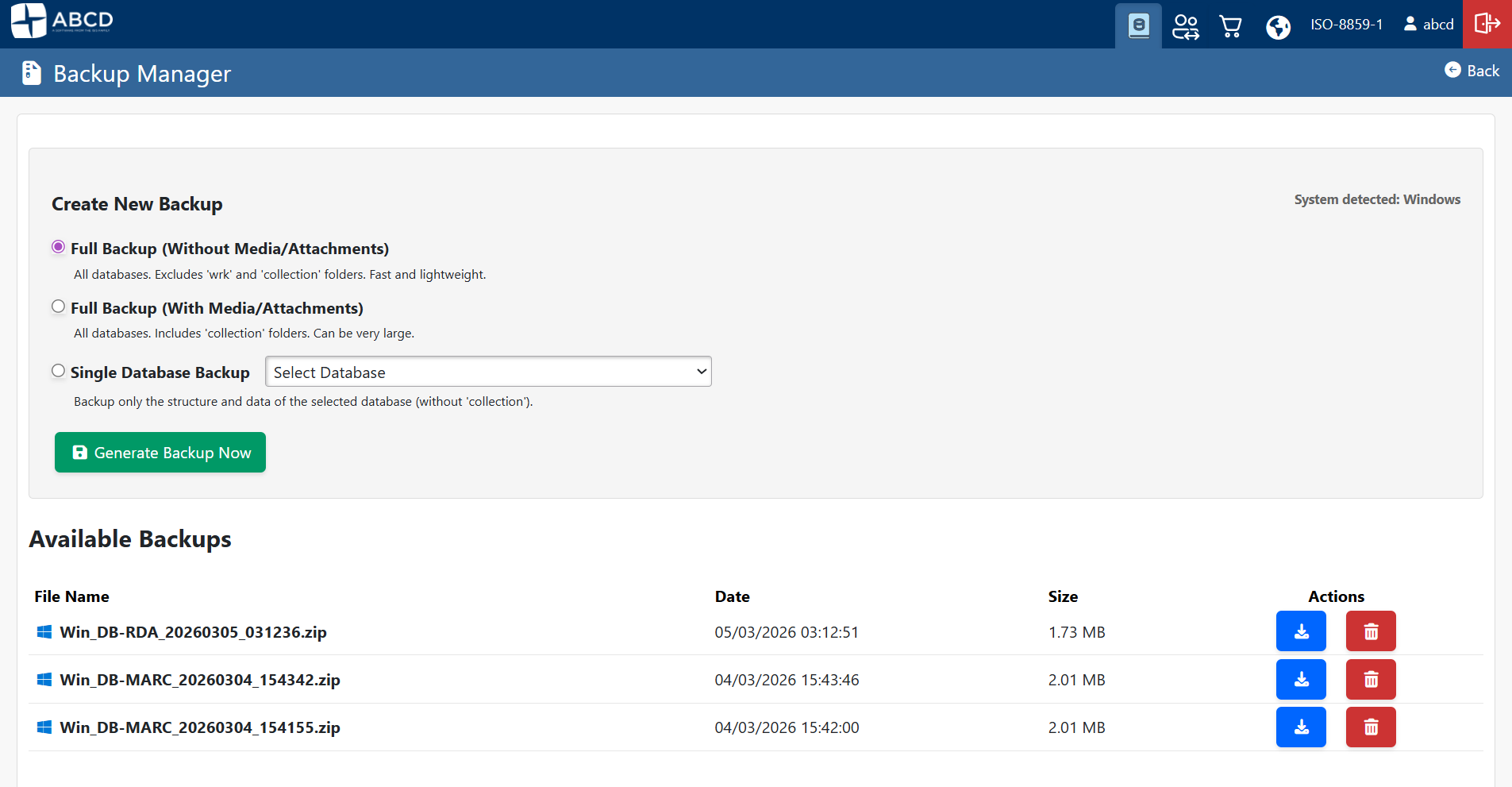1512x787 pixels.
Task: Log out using the red exit icon
Action: click(1487, 25)
